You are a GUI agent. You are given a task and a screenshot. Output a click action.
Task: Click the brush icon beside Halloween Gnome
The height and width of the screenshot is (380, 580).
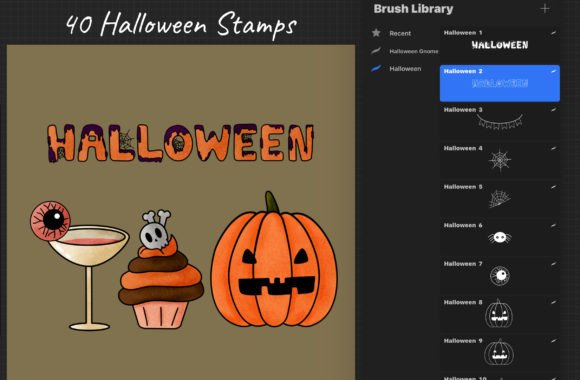[x=376, y=51]
